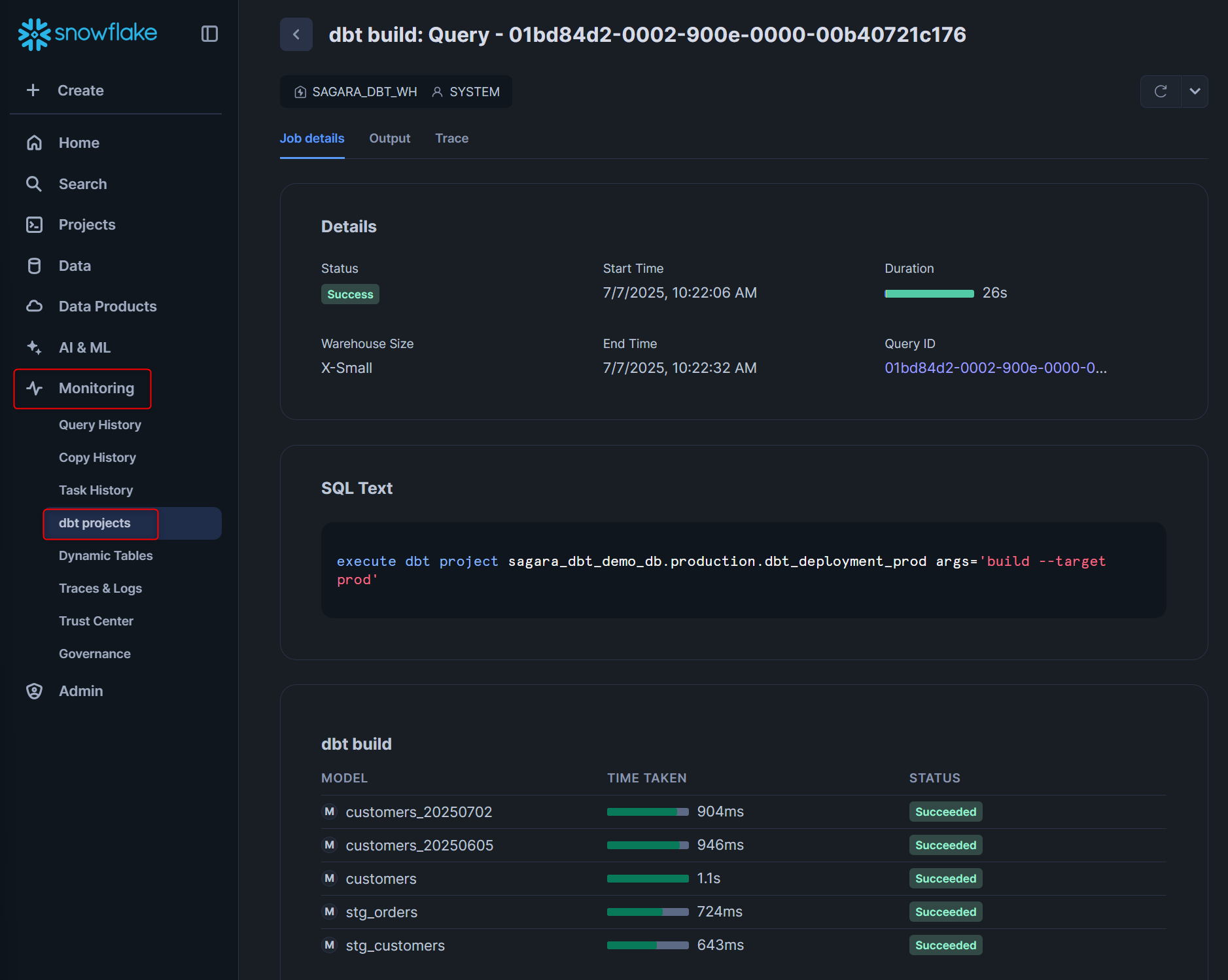Click the SAGARA_DBT_WH warehouse label
The image size is (1228, 980).
click(364, 92)
